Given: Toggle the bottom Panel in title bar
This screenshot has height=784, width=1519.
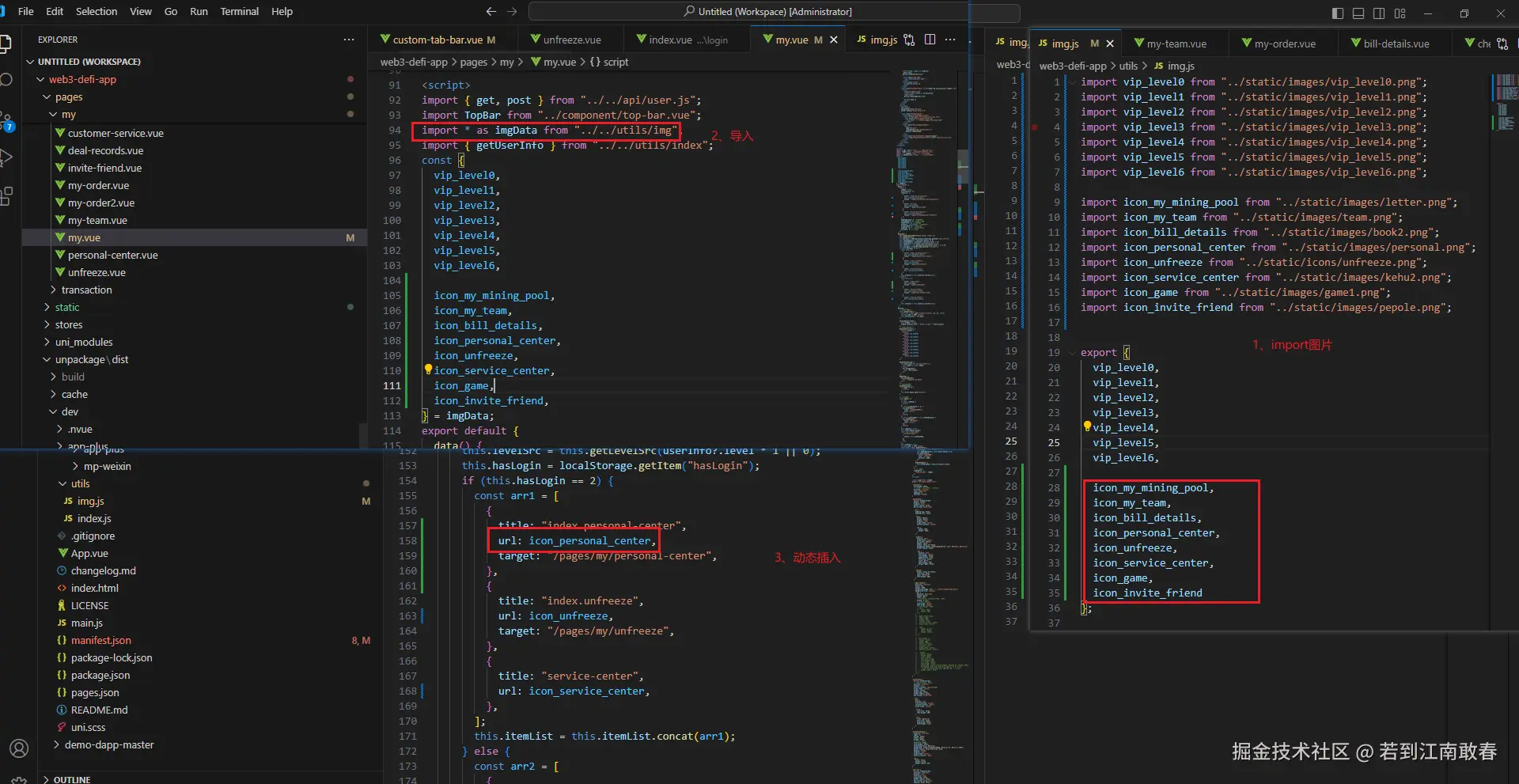Looking at the screenshot, I should point(1358,13).
